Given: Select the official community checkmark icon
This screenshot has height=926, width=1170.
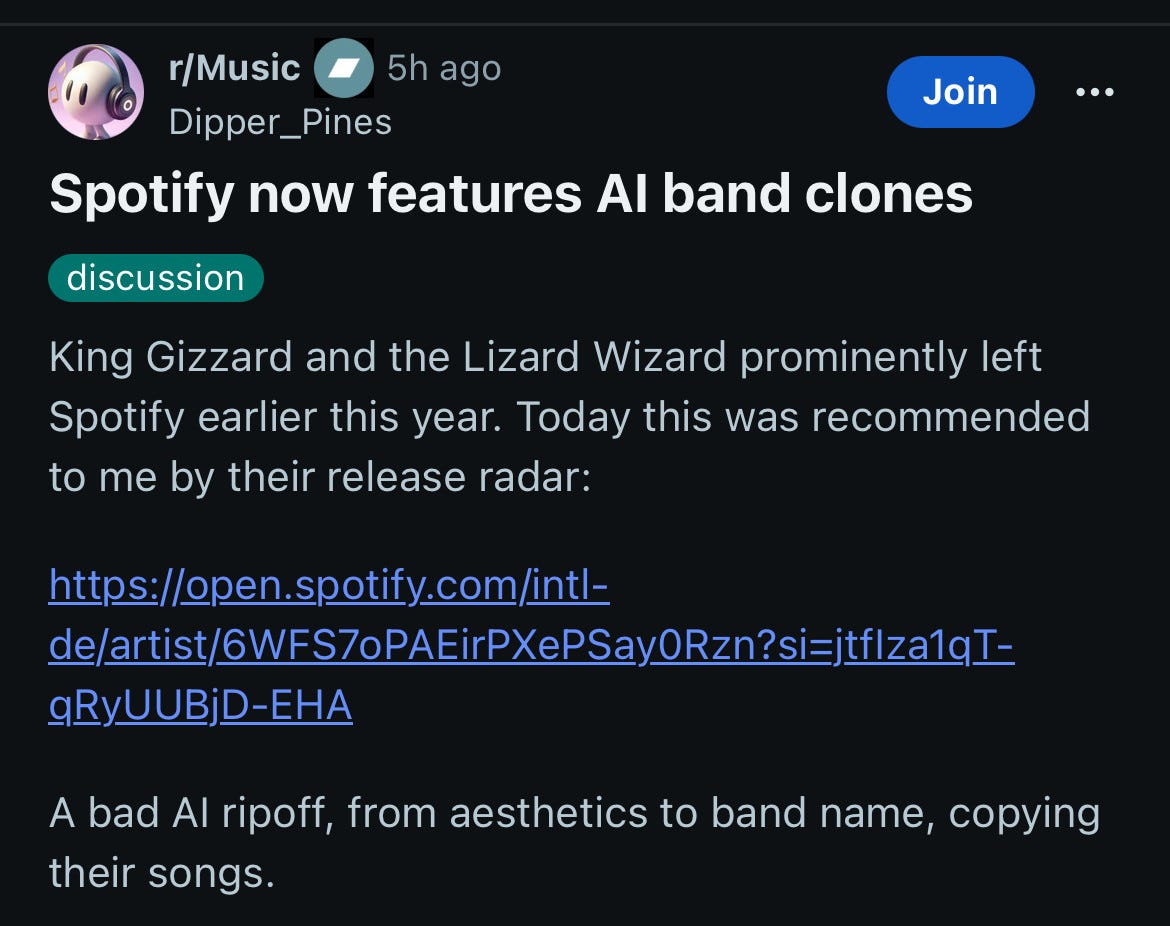Looking at the screenshot, I should (344, 67).
